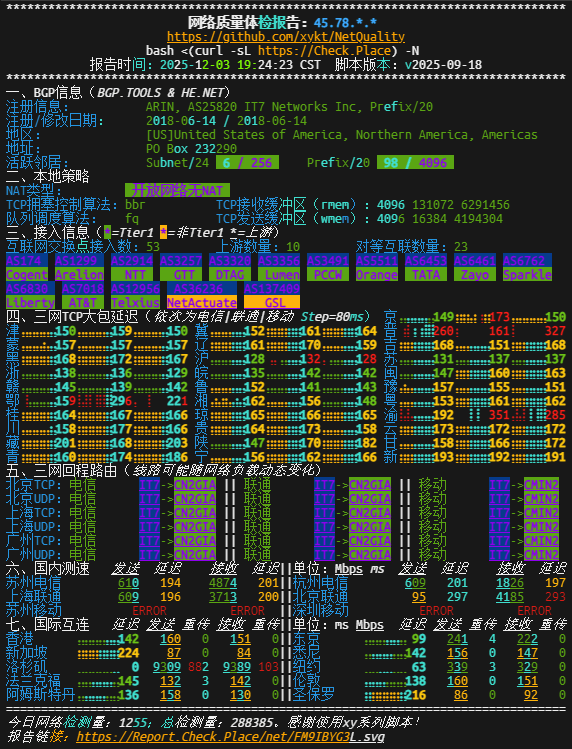This screenshot has height=749, width=572.
Task: Select the 东京 row label
Action: coord(307,639)
